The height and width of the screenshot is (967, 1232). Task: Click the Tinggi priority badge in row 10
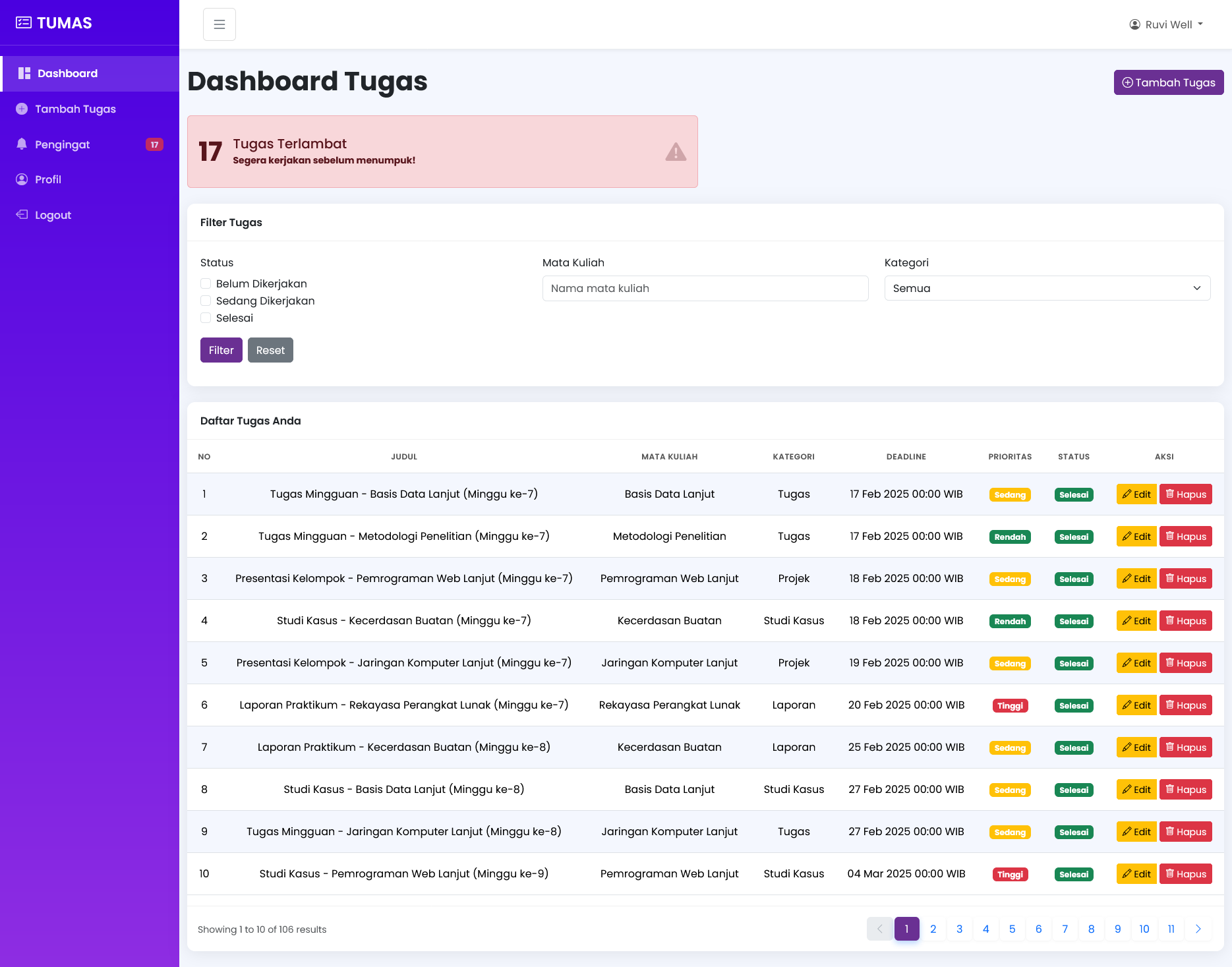(x=1010, y=874)
